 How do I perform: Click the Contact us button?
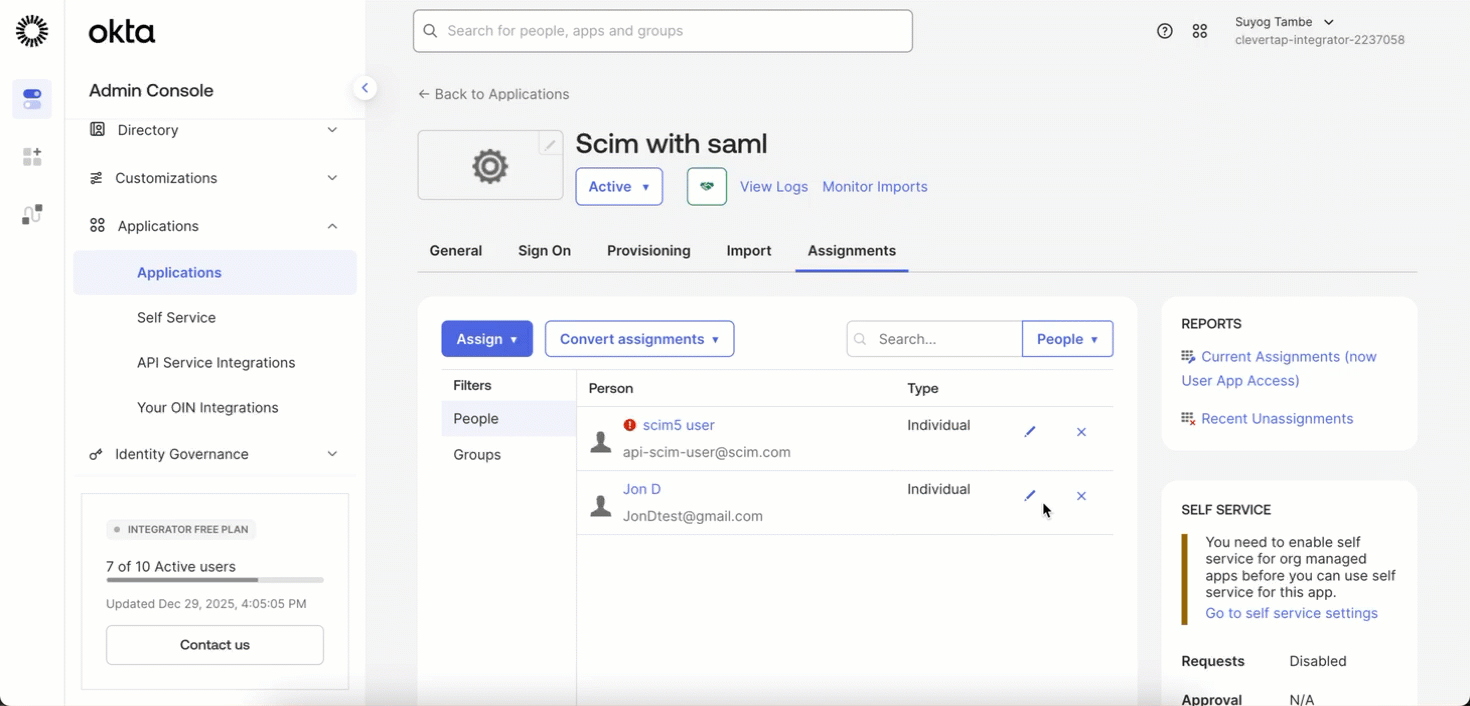point(215,645)
